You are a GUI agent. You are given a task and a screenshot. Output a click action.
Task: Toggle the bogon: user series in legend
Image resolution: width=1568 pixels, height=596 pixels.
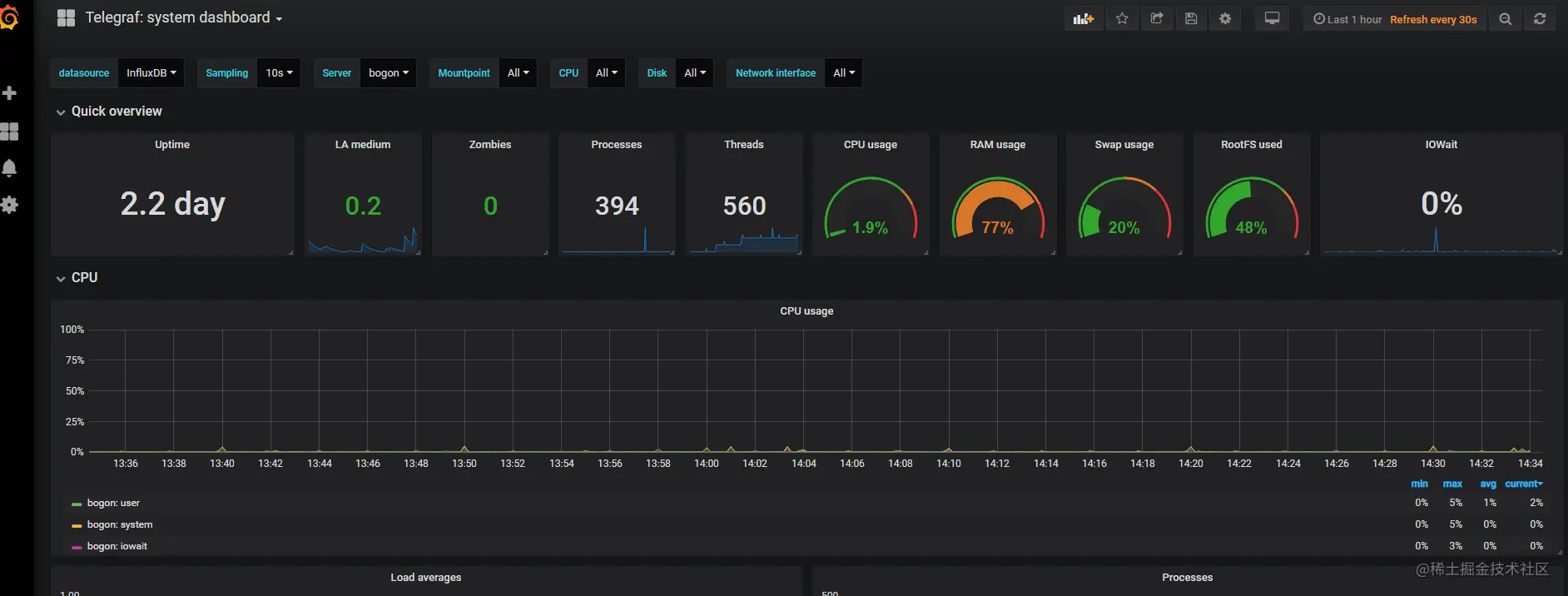[113, 503]
